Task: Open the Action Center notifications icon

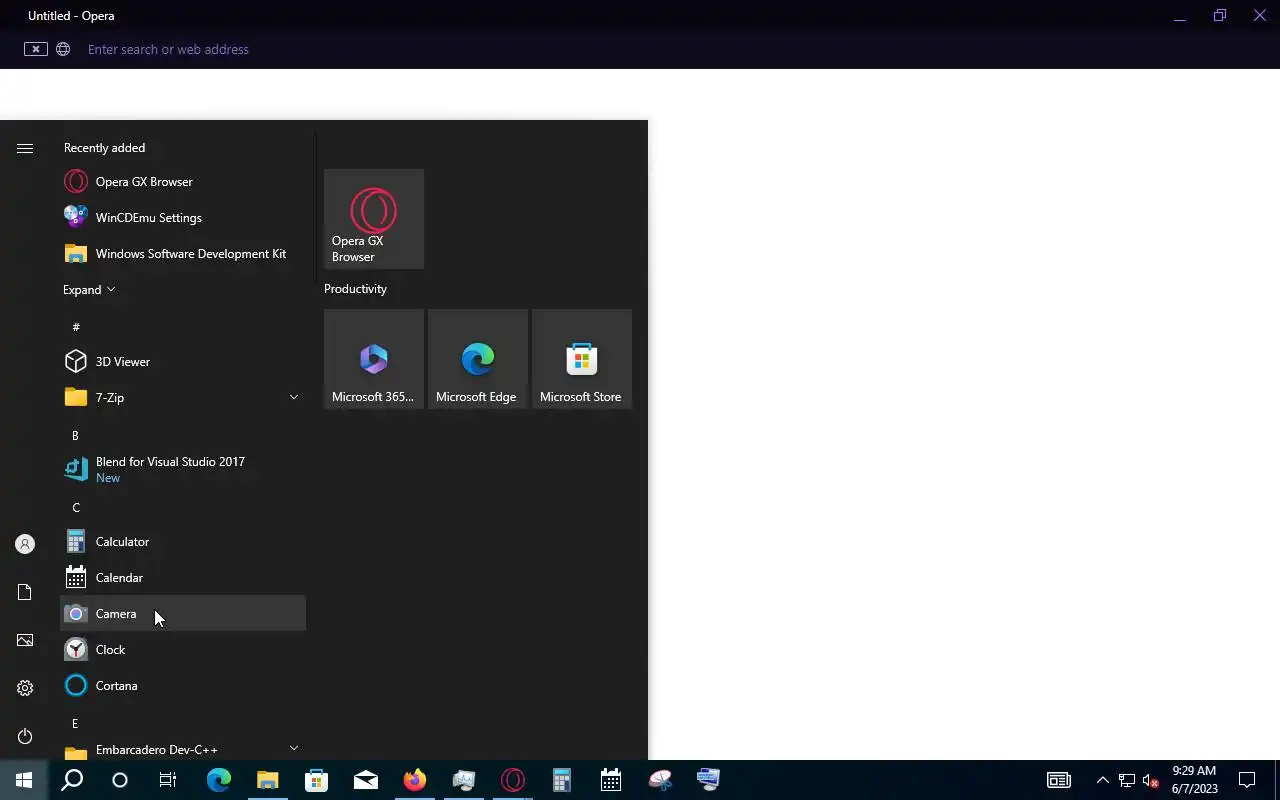Action: 1247,780
